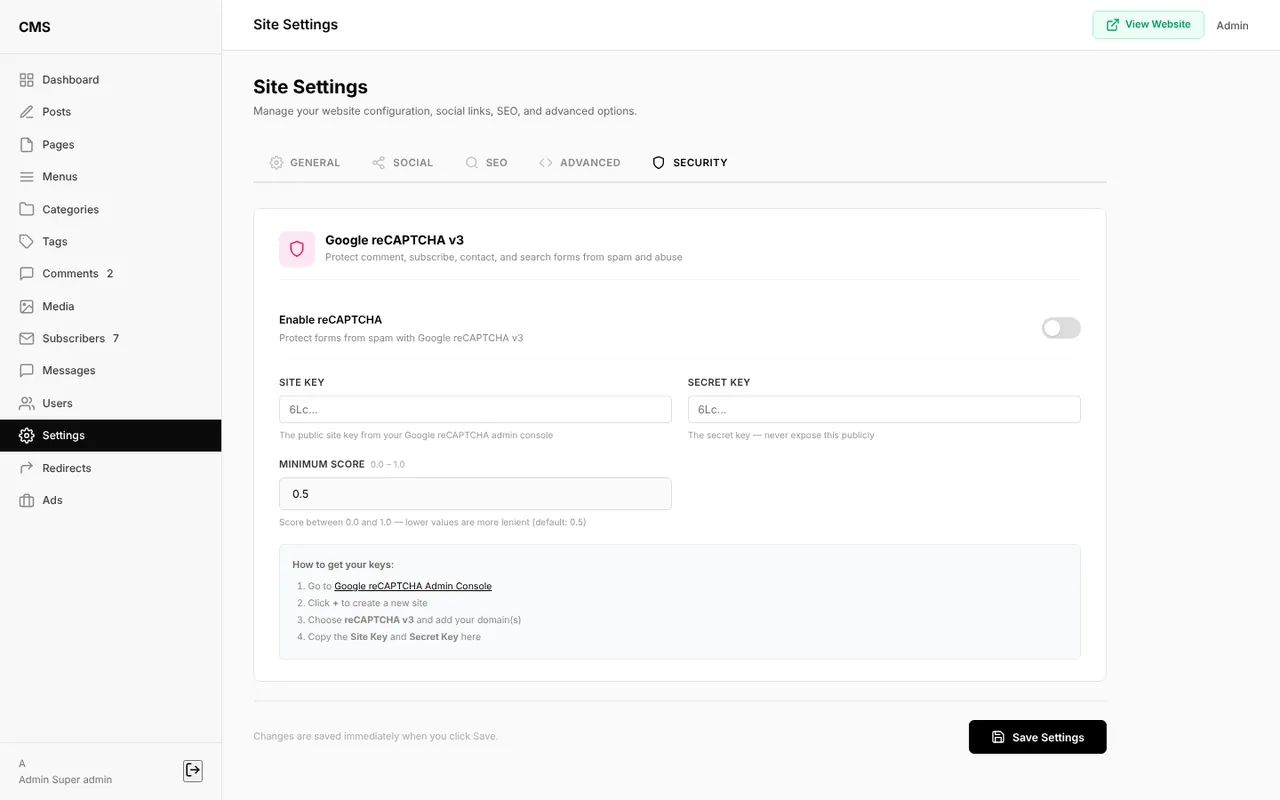Select the Security tab

coord(690,162)
